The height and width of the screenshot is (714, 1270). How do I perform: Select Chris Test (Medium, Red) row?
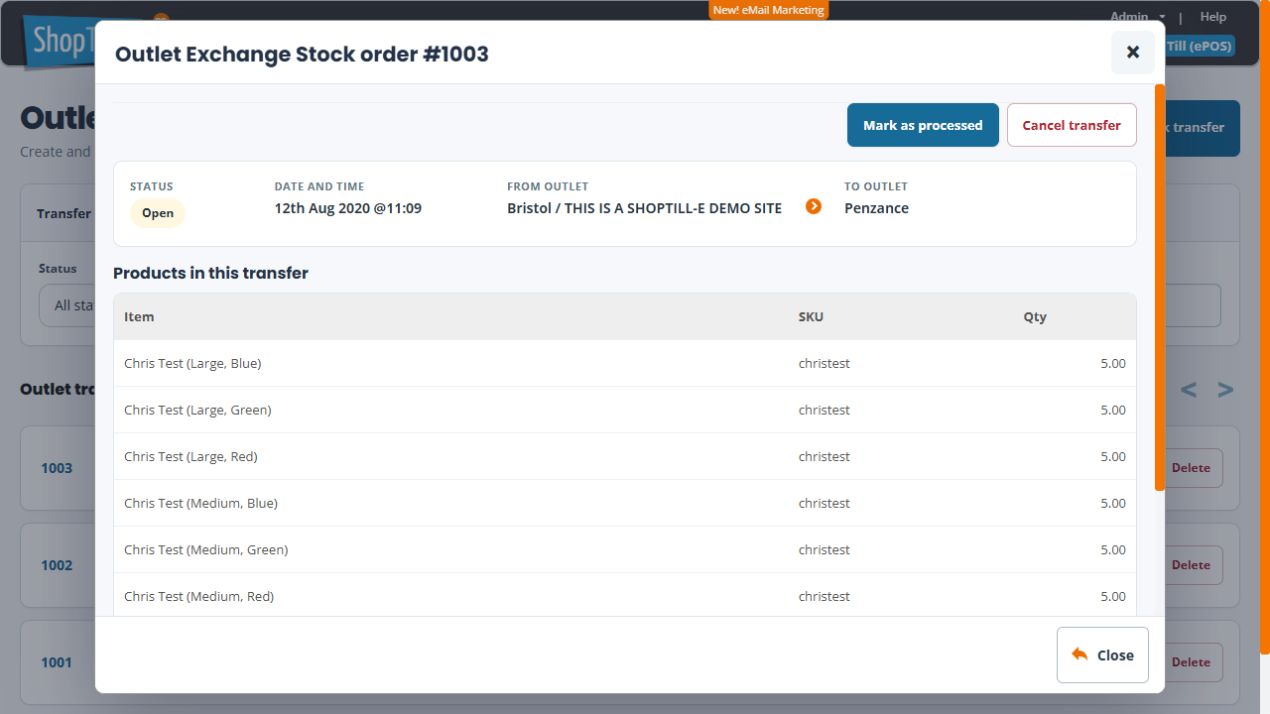click(x=624, y=596)
